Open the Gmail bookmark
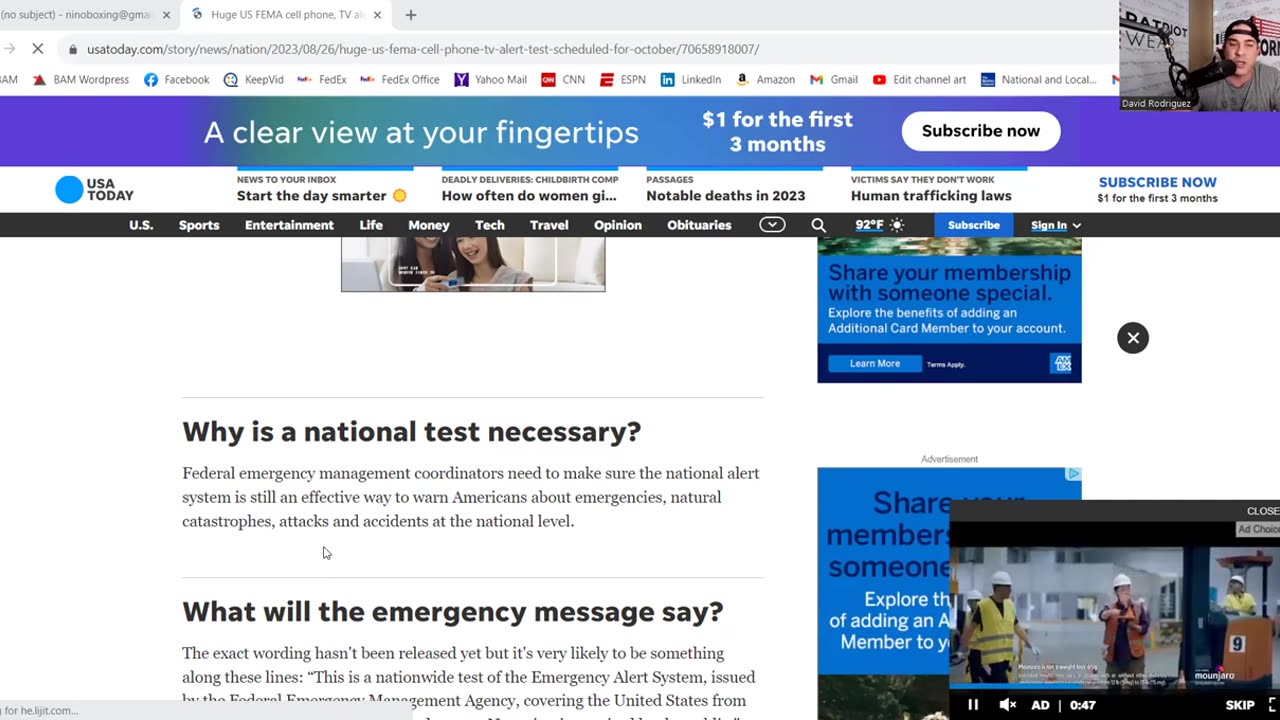The image size is (1280, 720). tap(834, 79)
